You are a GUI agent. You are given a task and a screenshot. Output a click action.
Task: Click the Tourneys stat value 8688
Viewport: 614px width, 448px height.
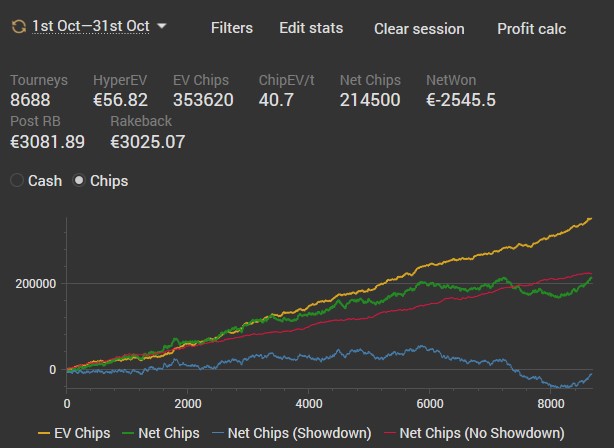pyautogui.click(x=30, y=99)
